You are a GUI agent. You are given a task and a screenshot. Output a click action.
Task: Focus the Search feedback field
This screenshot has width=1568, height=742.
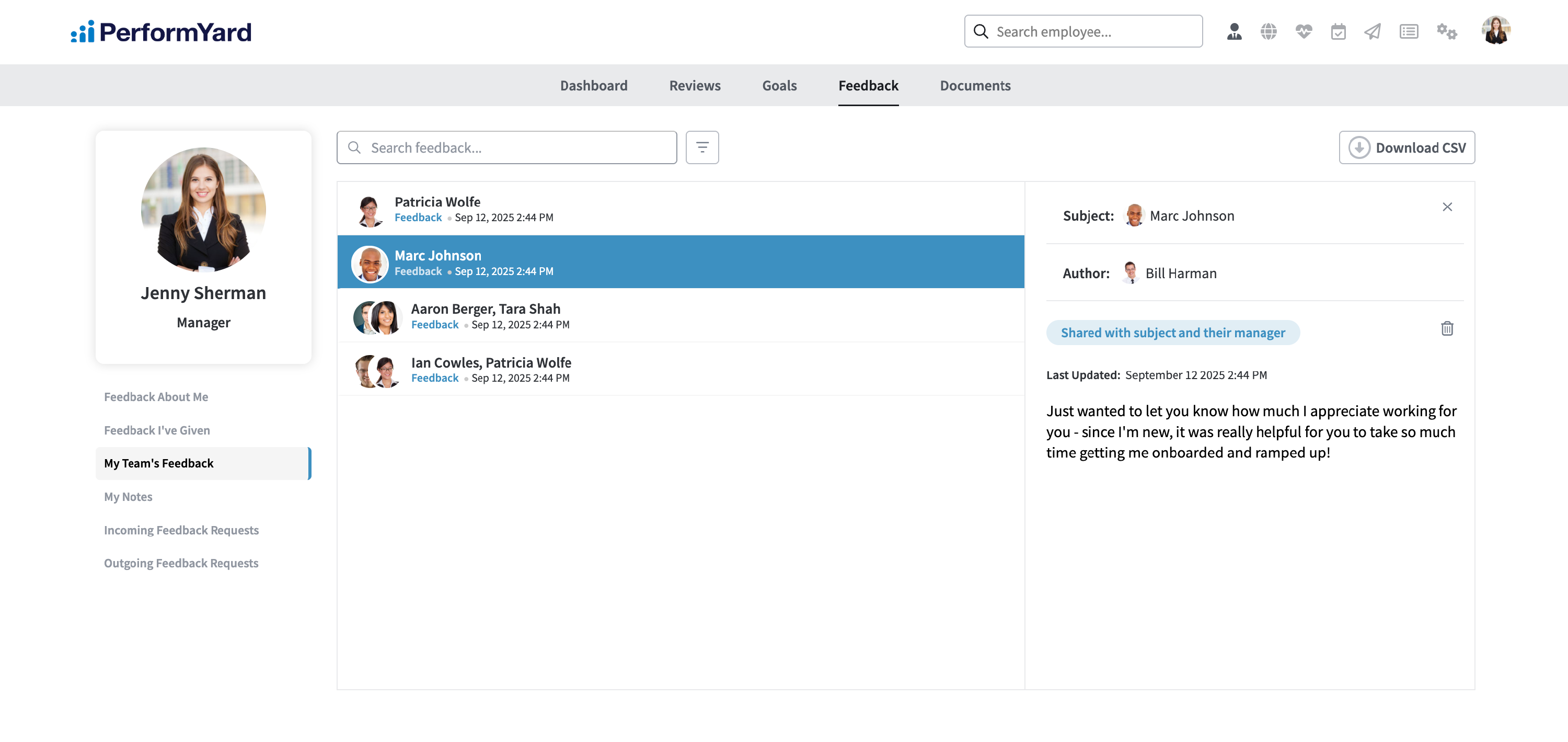coord(506,147)
